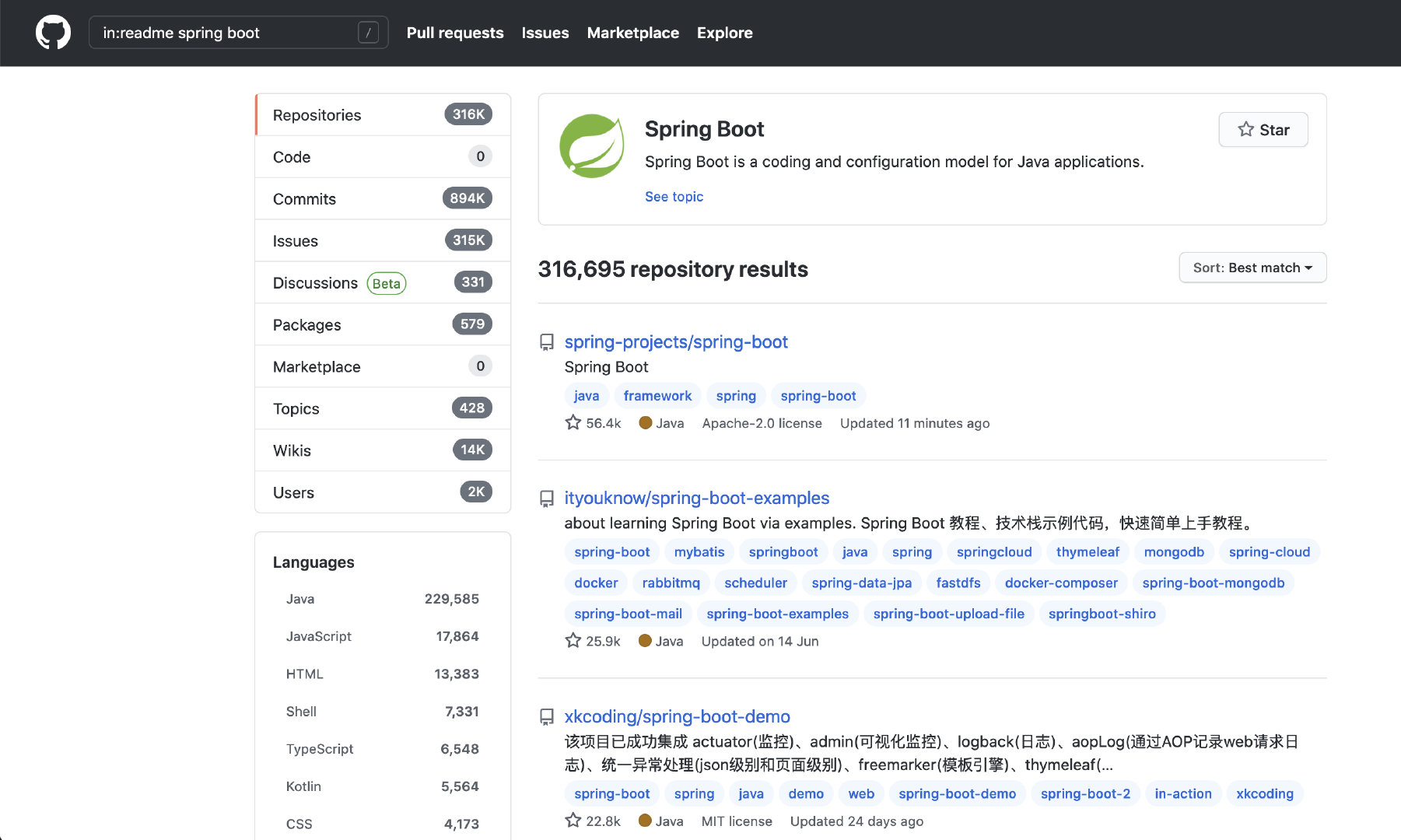The image size is (1401, 840).
Task: Open the 56.4k stargazers star icon
Action: tap(573, 422)
